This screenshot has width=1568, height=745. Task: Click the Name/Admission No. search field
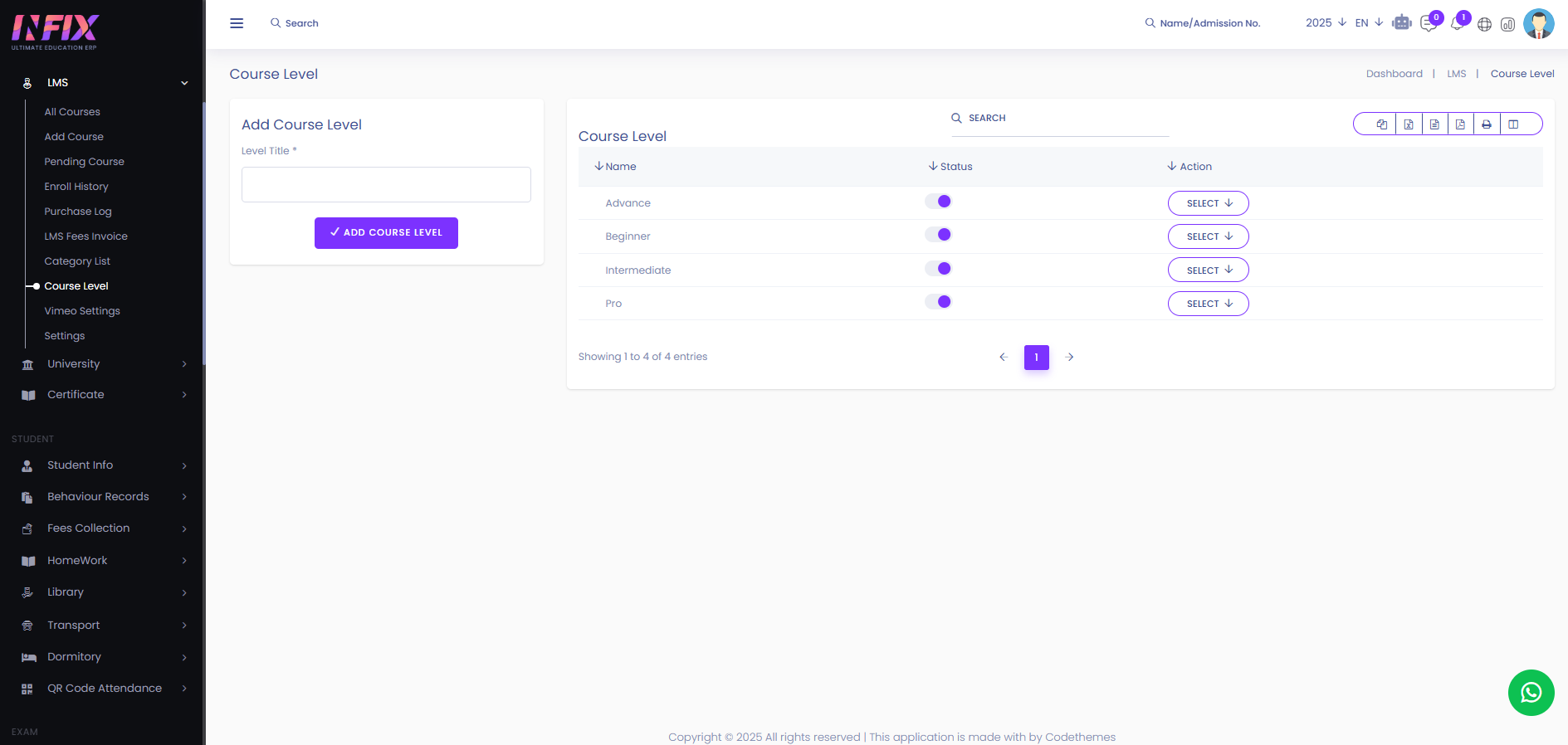(1210, 23)
